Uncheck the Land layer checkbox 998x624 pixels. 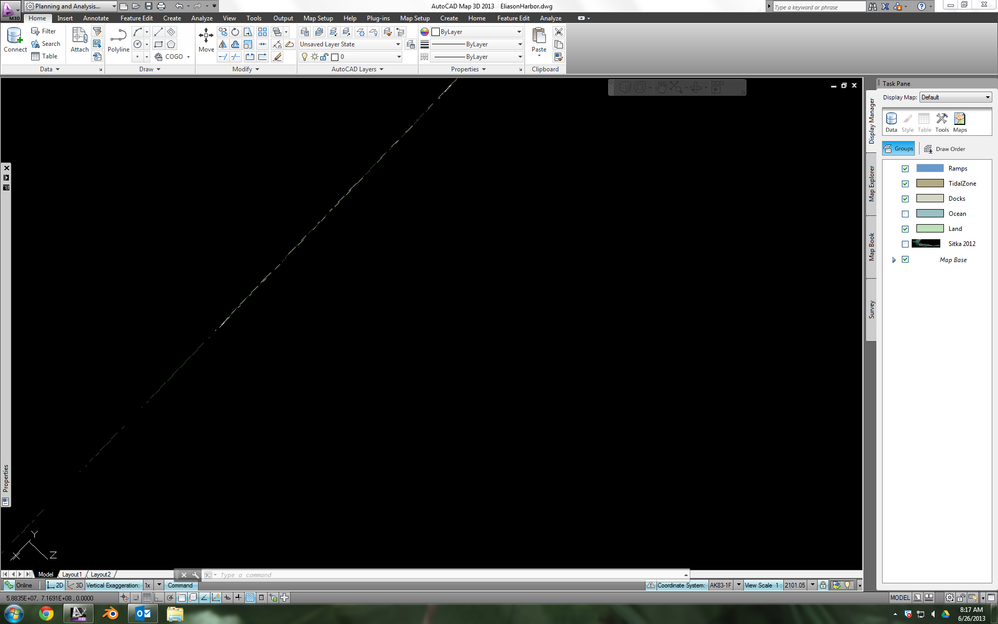(905, 229)
